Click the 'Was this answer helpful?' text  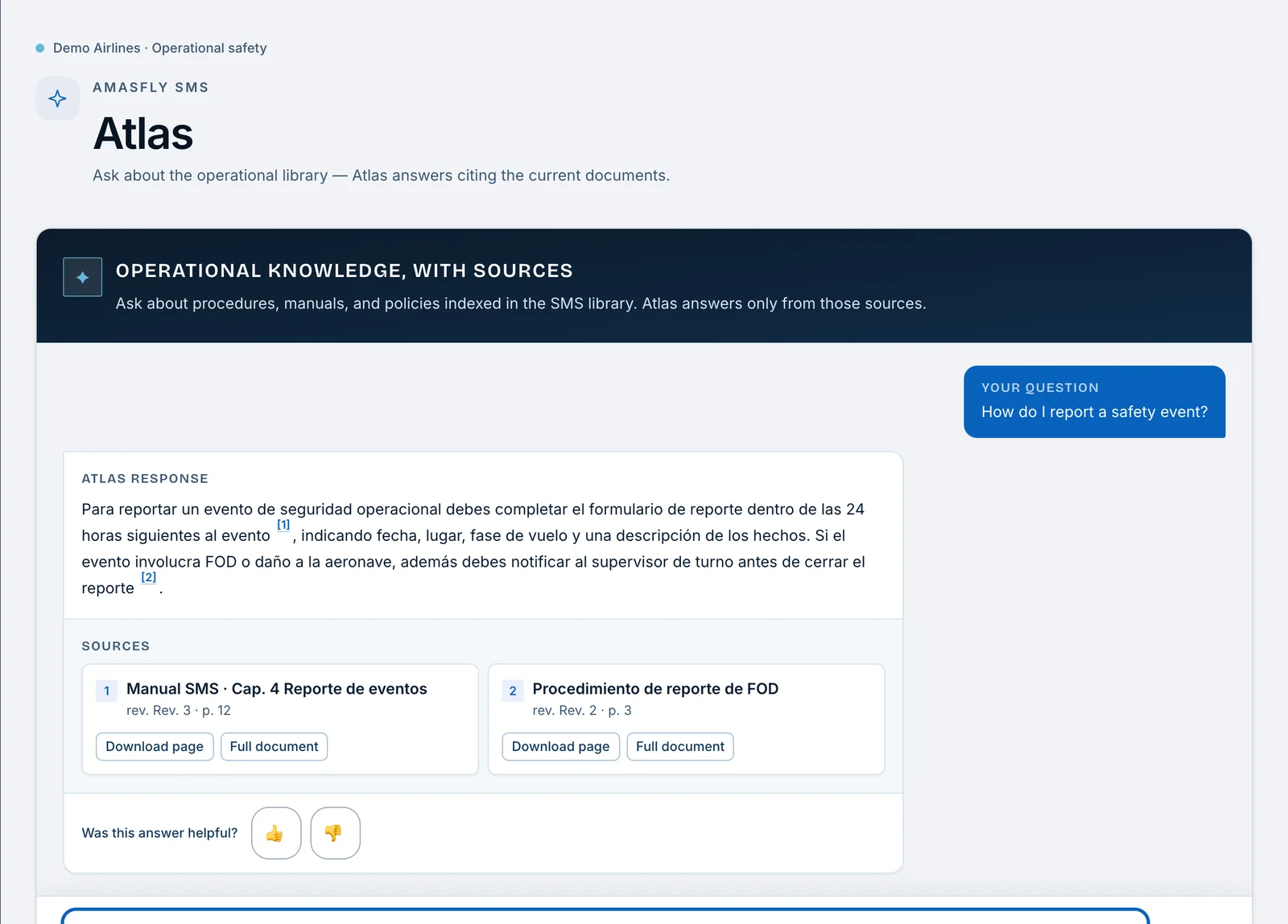159,833
